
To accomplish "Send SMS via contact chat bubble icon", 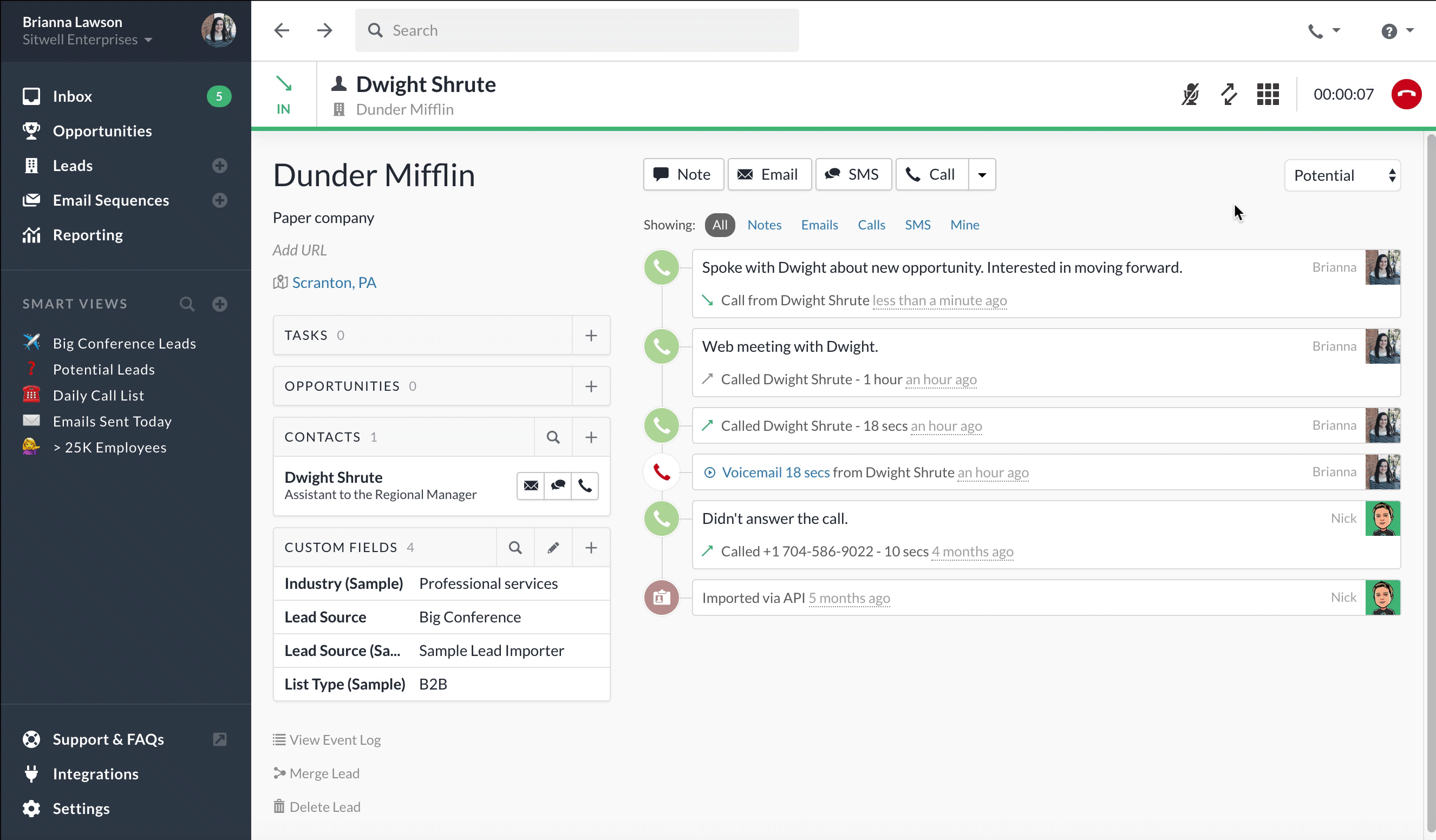I will click(x=558, y=485).
